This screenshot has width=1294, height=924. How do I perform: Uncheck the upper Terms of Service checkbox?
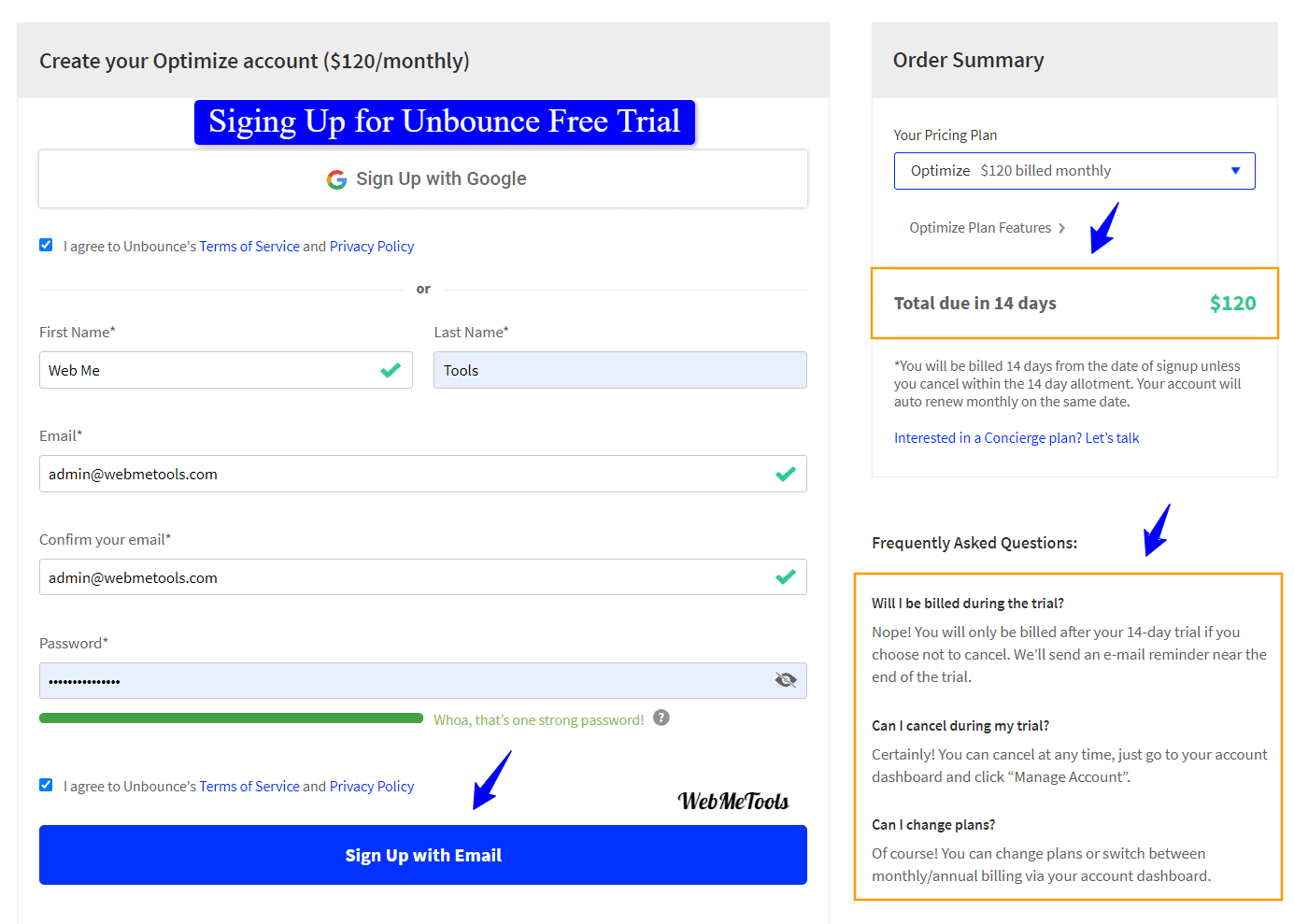coord(46,245)
